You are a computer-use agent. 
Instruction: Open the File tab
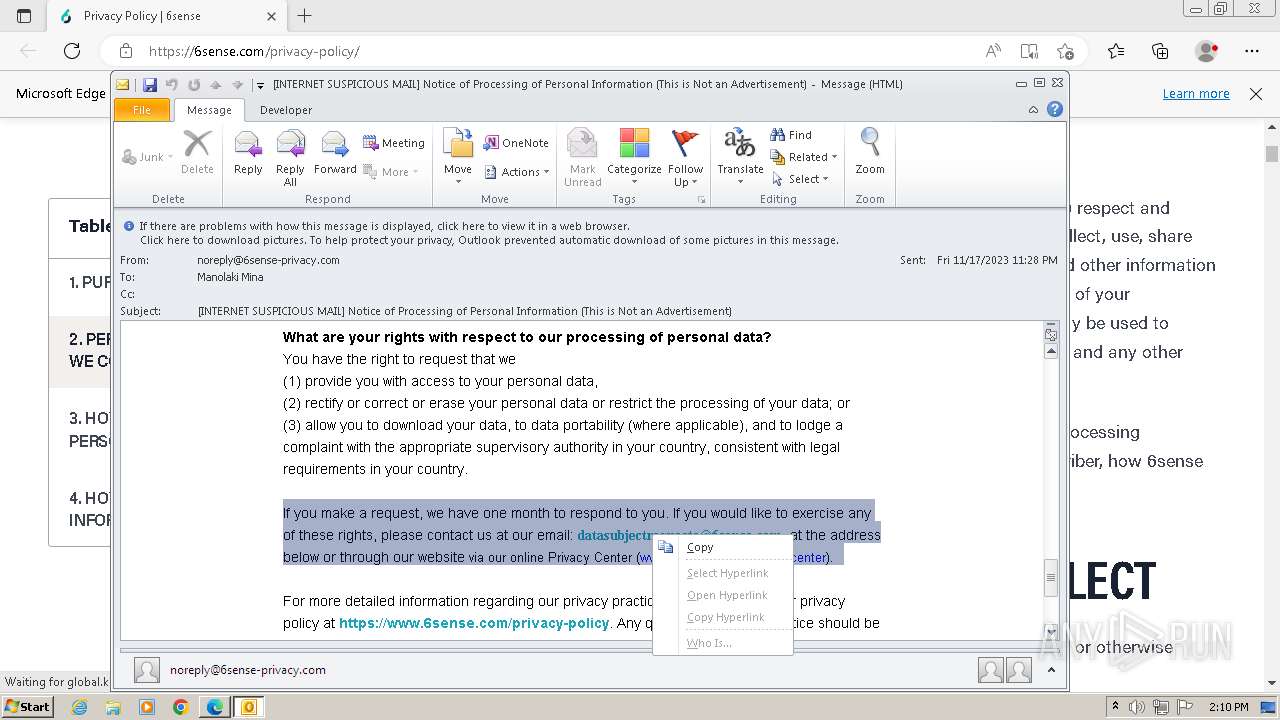click(x=142, y=110)
